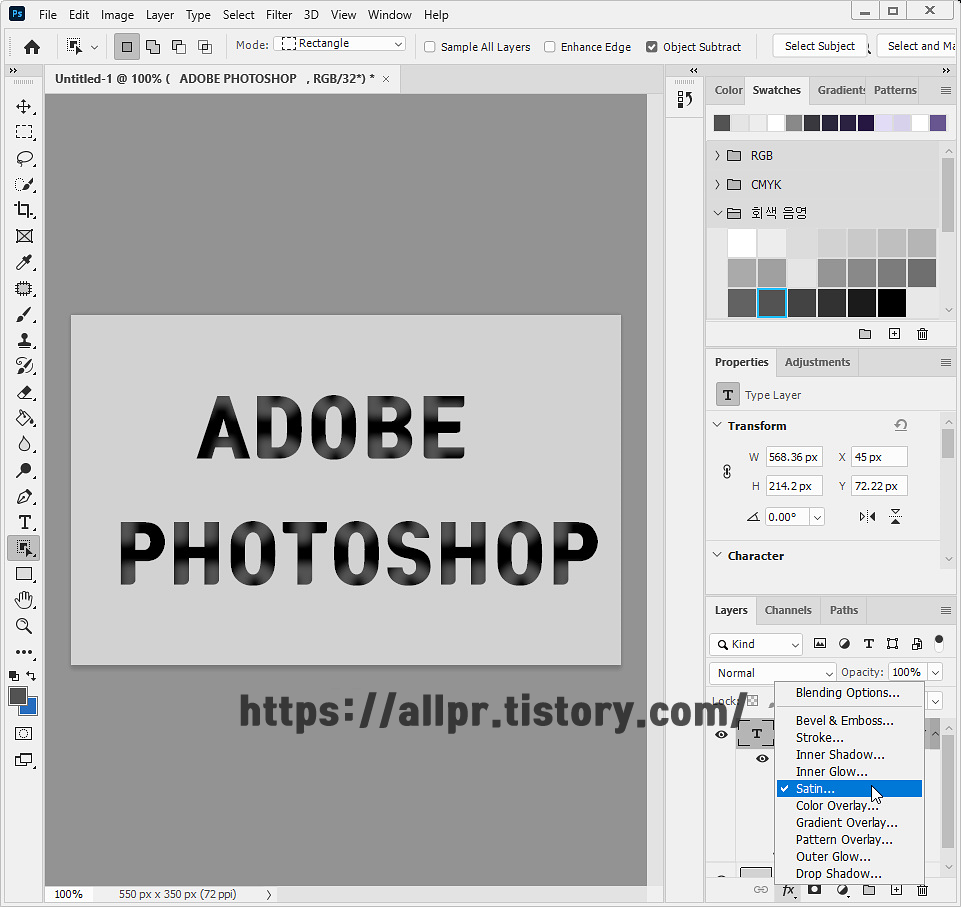Viewport: 961px width, 907px height.
Task: Select the Clone Stamp tool
Action: tap(24, 341)
